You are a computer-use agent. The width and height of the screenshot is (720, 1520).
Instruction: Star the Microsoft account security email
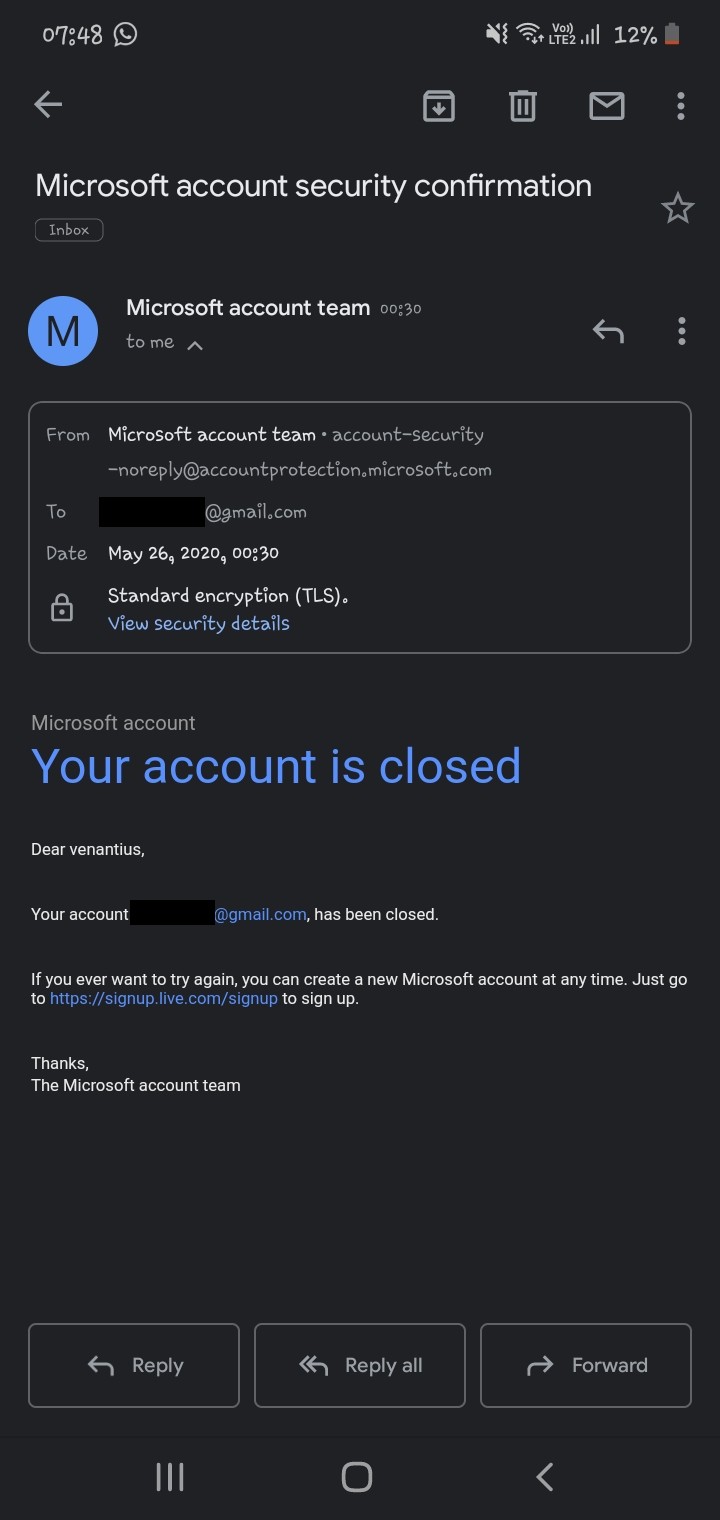coord(677,208)
